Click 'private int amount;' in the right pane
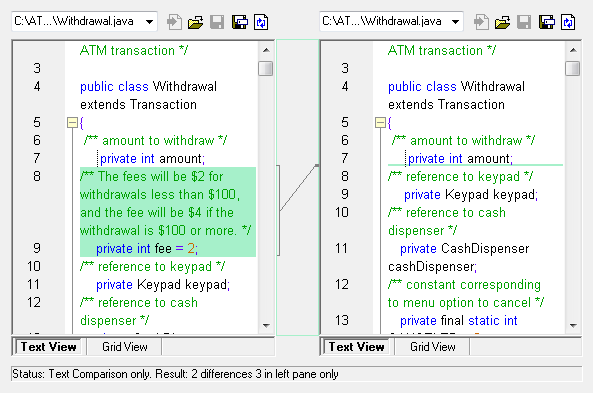This screenshot has height=393, width=593. (x=460, y=158)
